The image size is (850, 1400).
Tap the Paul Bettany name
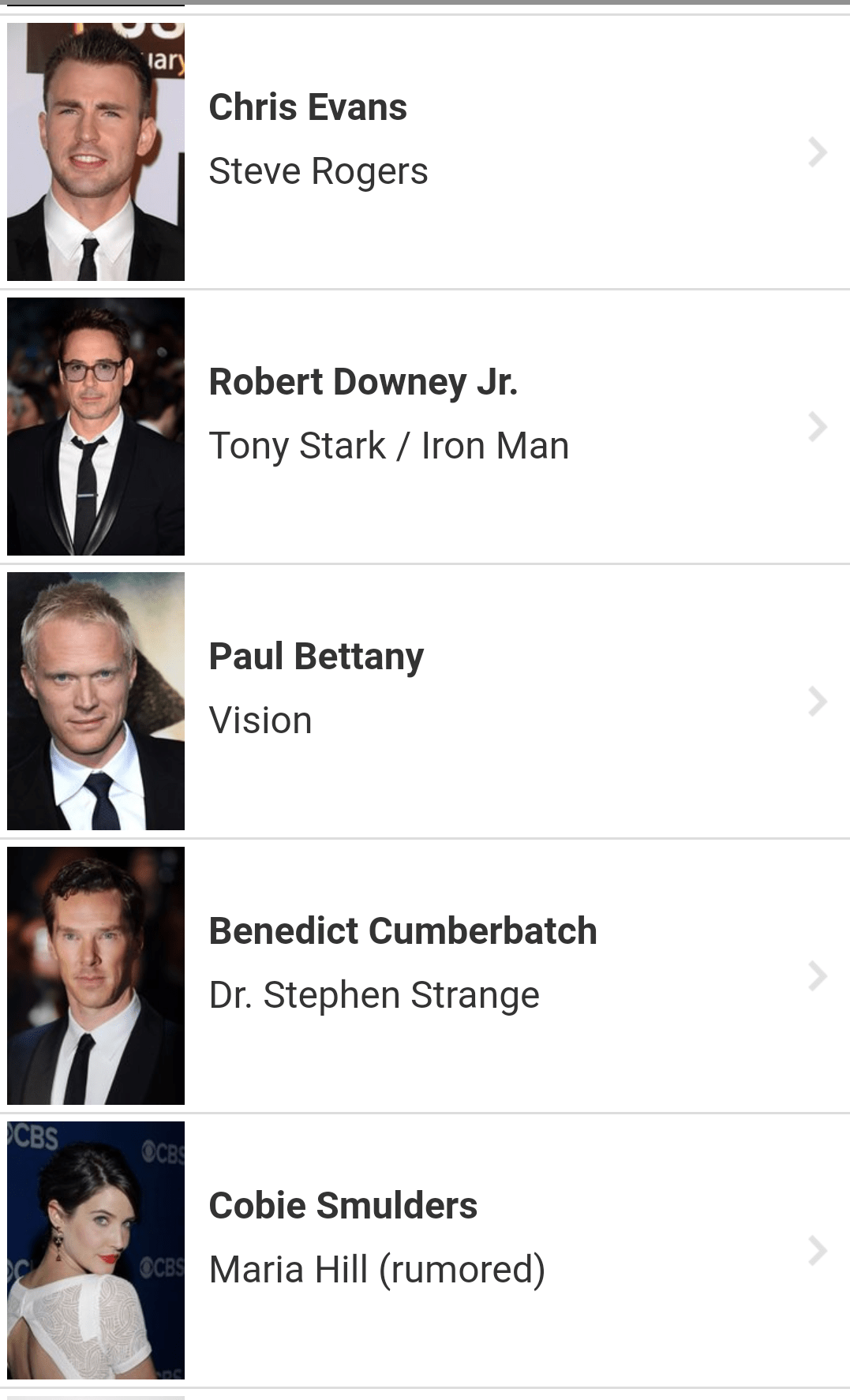[316, 657]
